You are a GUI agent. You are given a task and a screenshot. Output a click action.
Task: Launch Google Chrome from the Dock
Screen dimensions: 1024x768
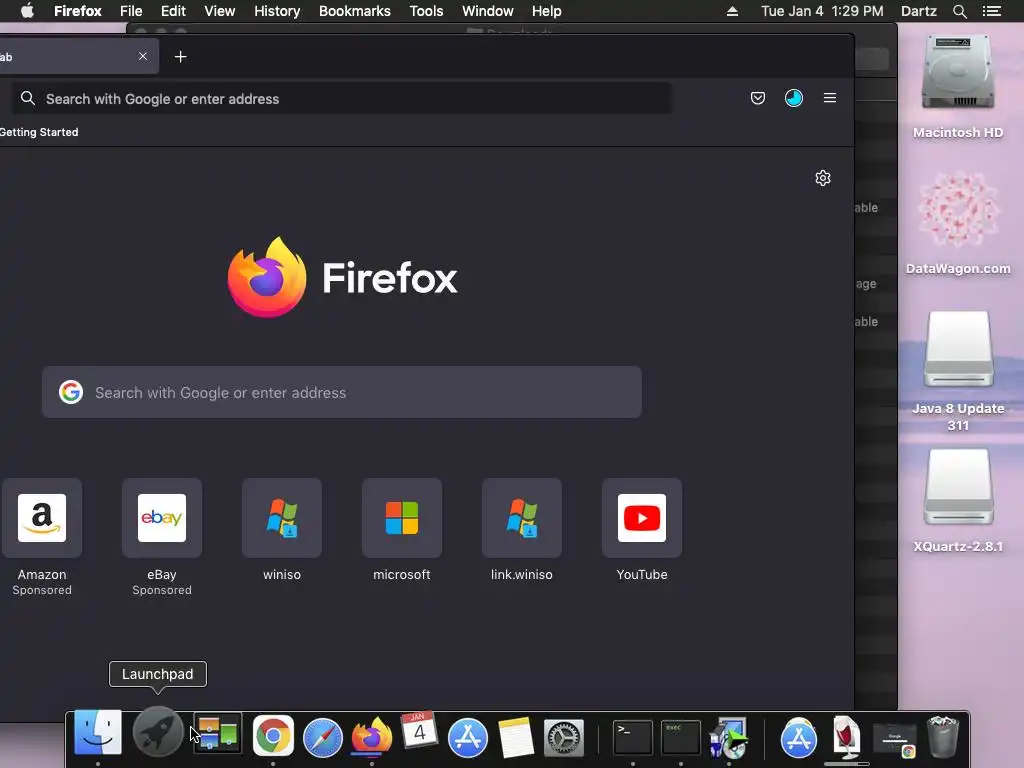click(273, 736)
